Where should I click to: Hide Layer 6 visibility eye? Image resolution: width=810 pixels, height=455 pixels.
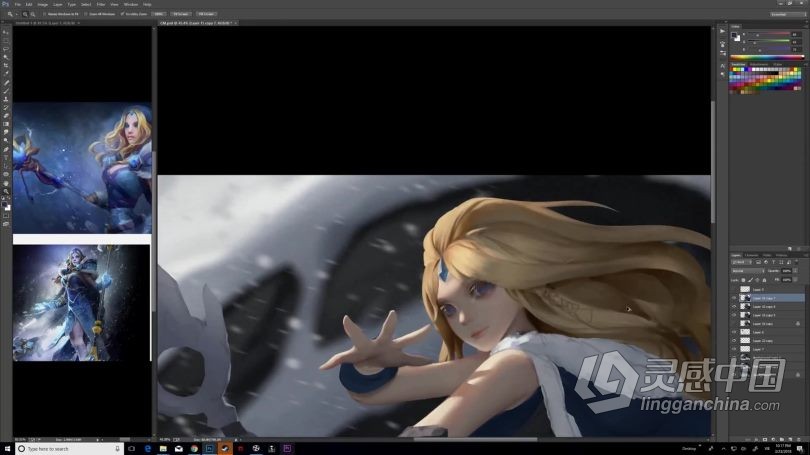[x=734, y=332]
